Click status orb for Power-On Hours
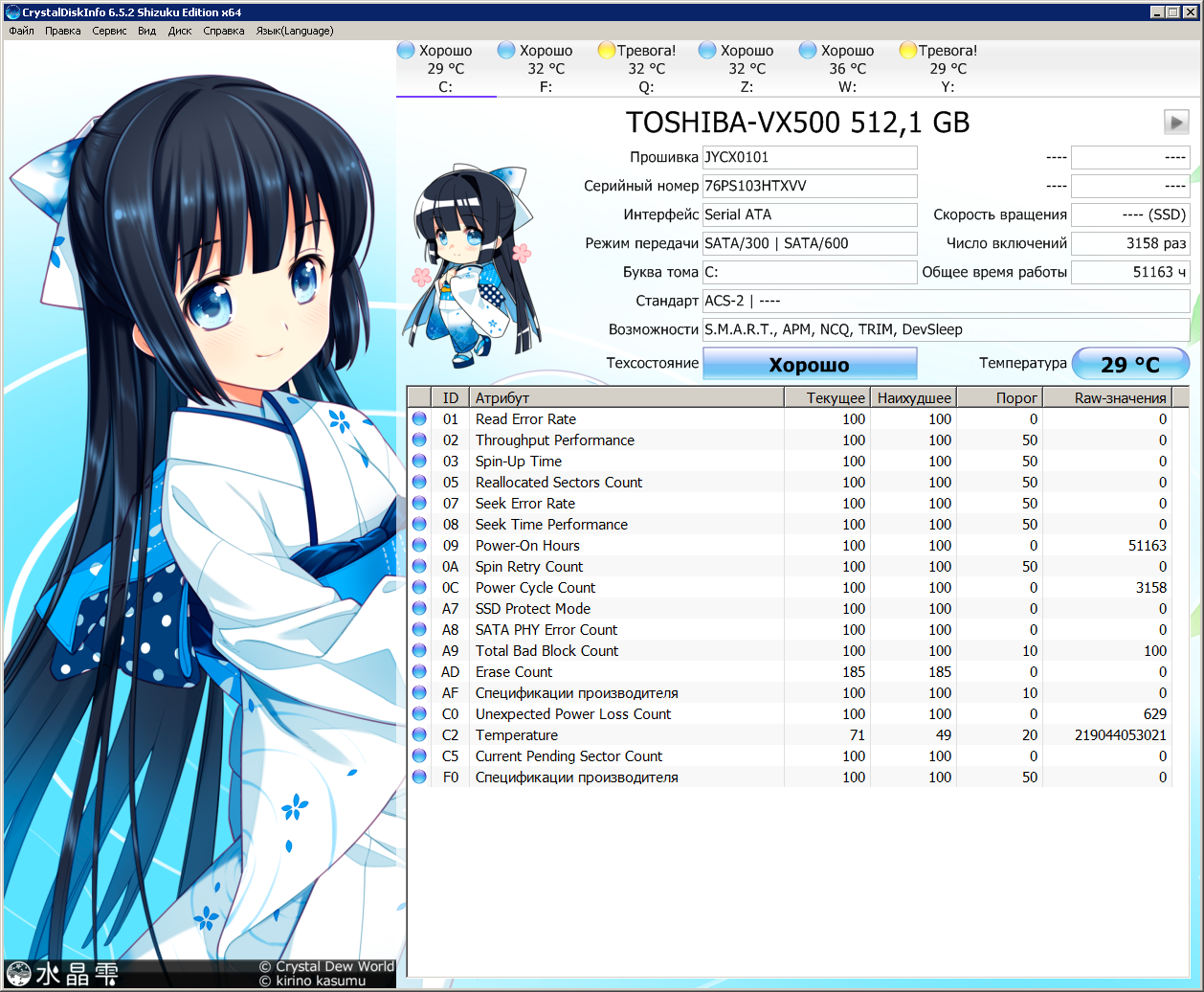Viewport: 1204px width, 992px height. point(419,545)
